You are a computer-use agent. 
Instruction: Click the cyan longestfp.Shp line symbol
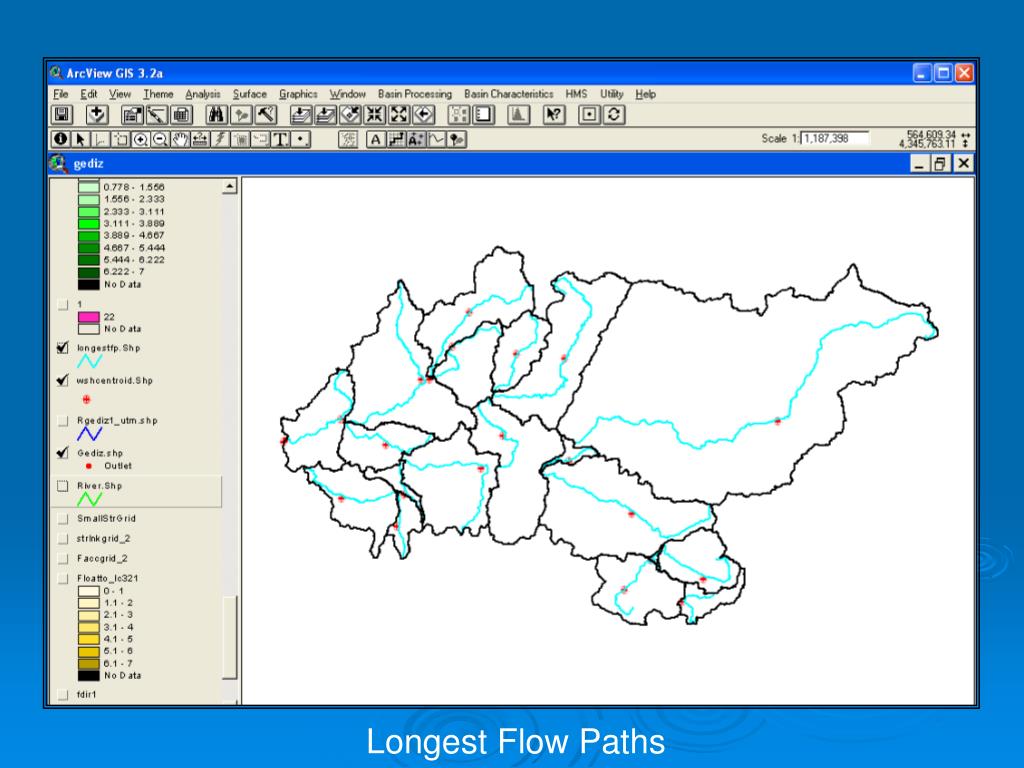[89, 361]
